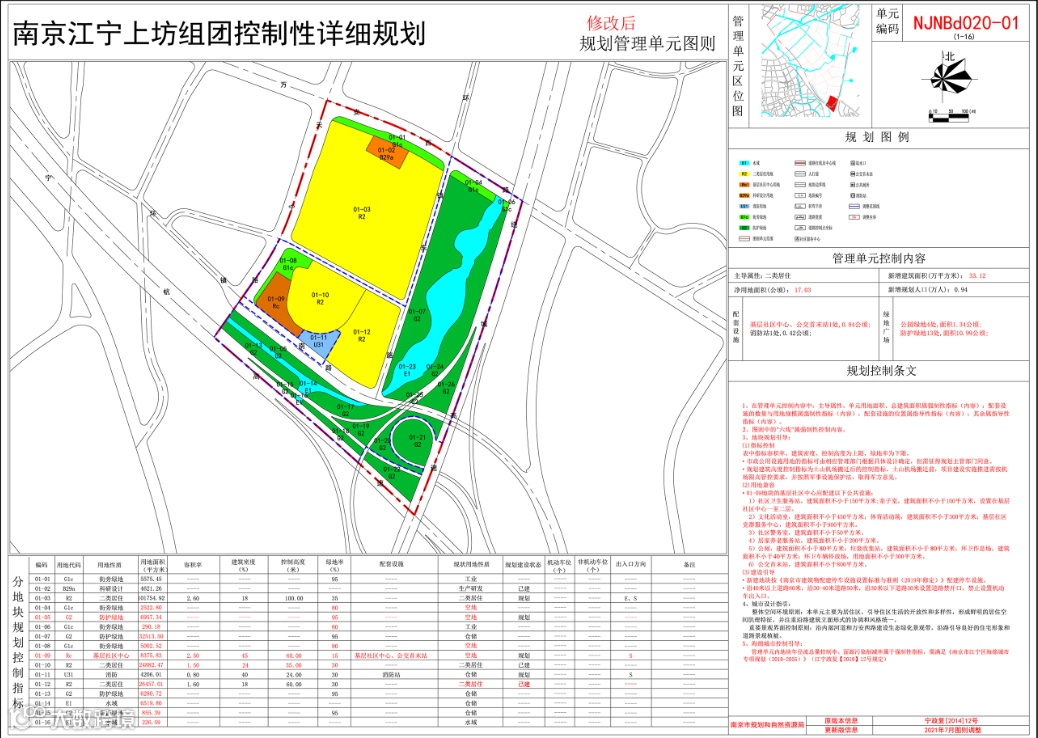Click plot 01-02 B29a on the map
The height and width of the screenshot is (738, 1038).
(387, 154)
